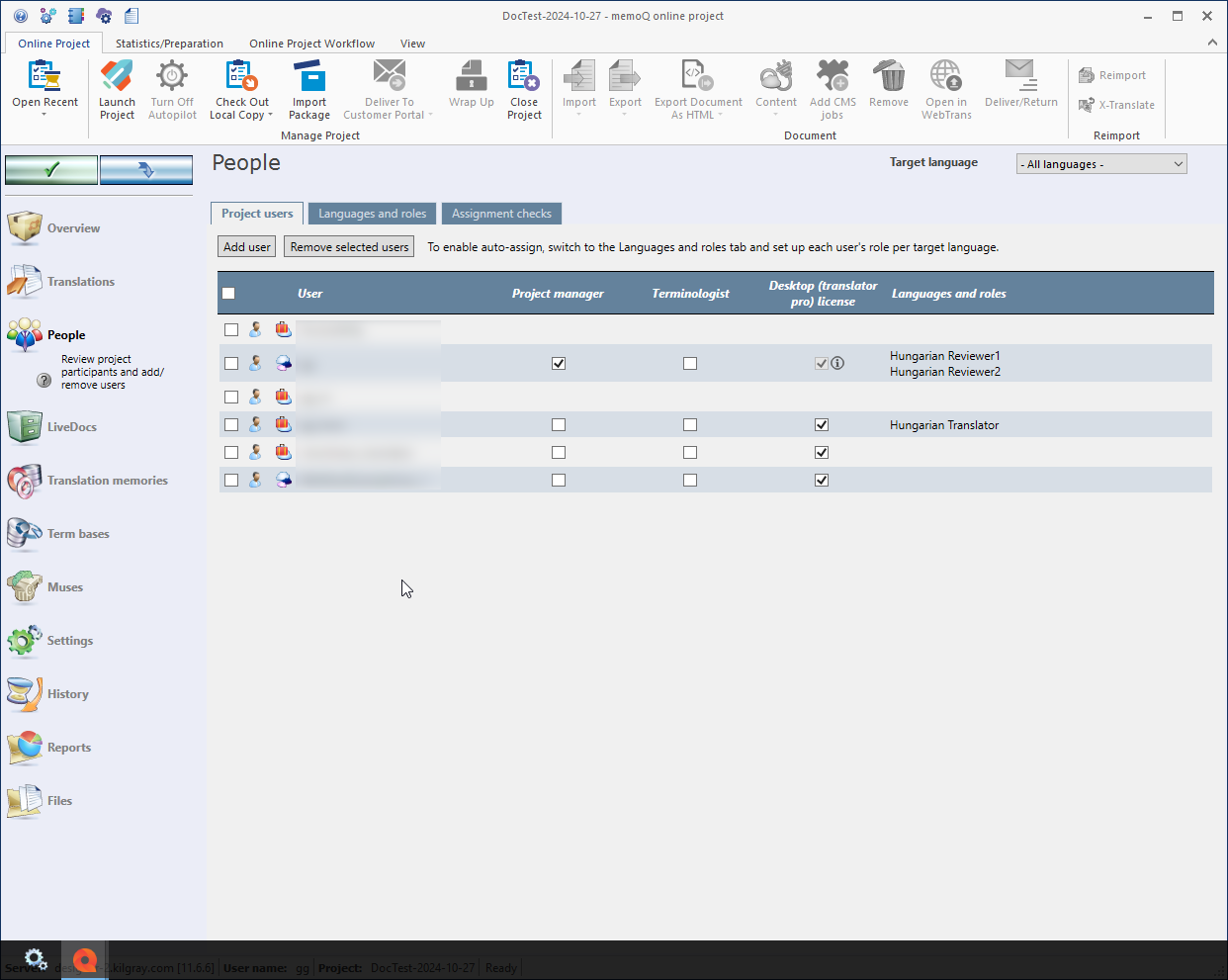Click the Remove selected users button
Screen dimensions: 1228x980
349,247
